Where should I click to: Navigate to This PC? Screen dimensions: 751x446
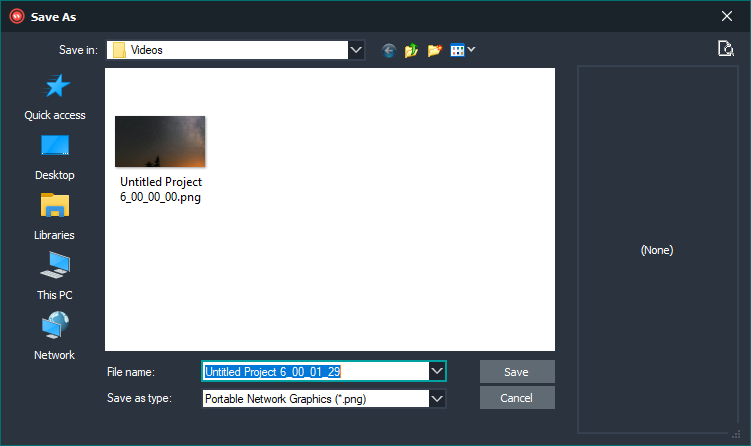[55, 277]
